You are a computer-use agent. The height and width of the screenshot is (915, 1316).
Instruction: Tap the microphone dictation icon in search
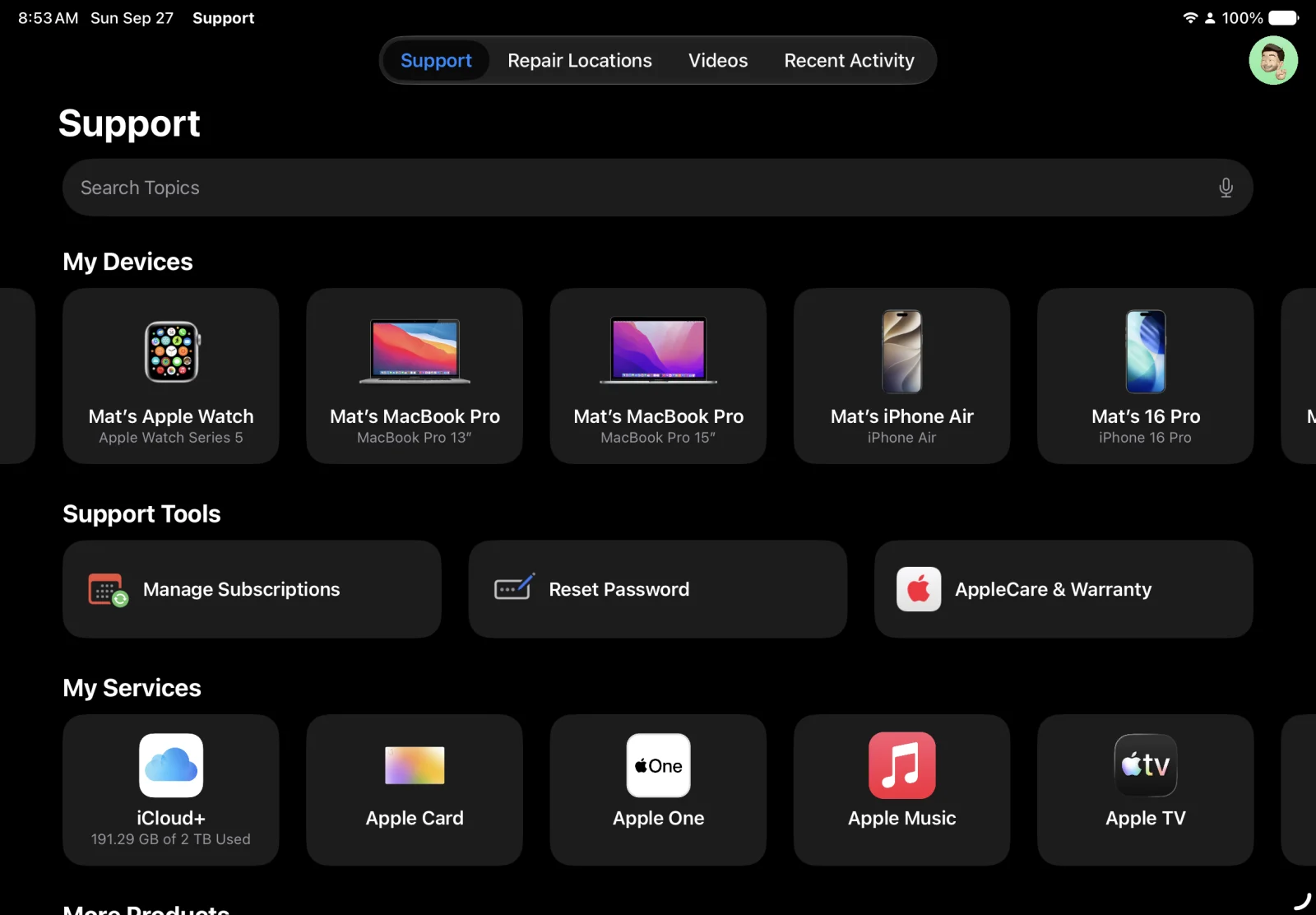[1226, 188]
